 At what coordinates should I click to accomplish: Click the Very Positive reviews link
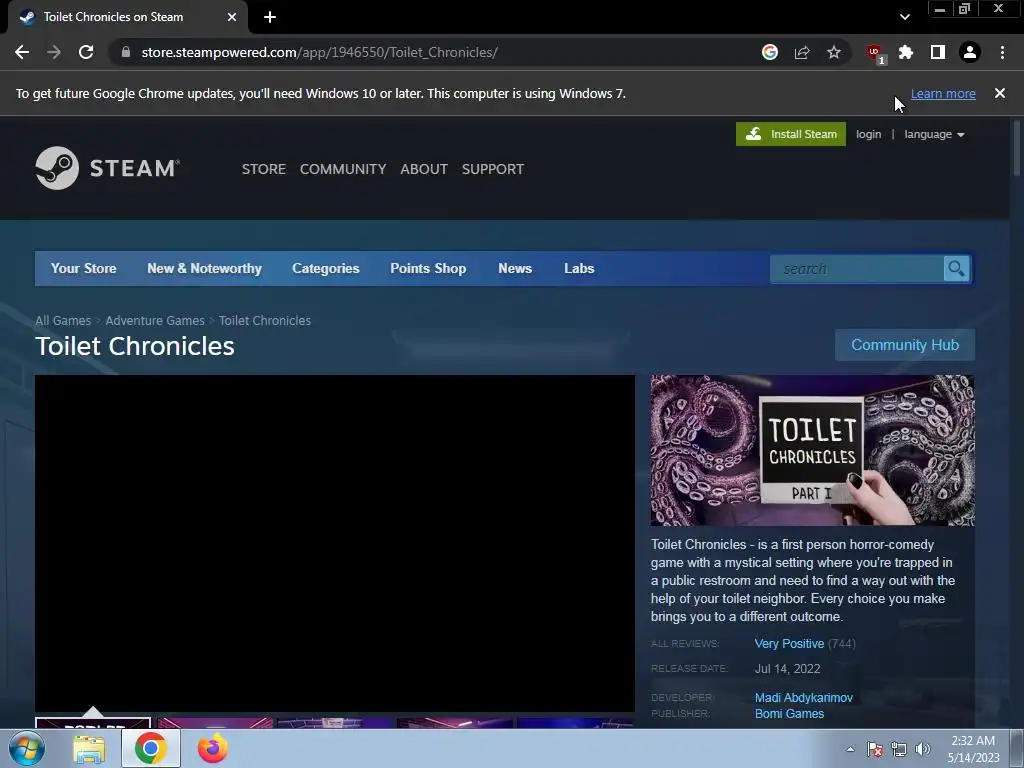click(790, 644)
